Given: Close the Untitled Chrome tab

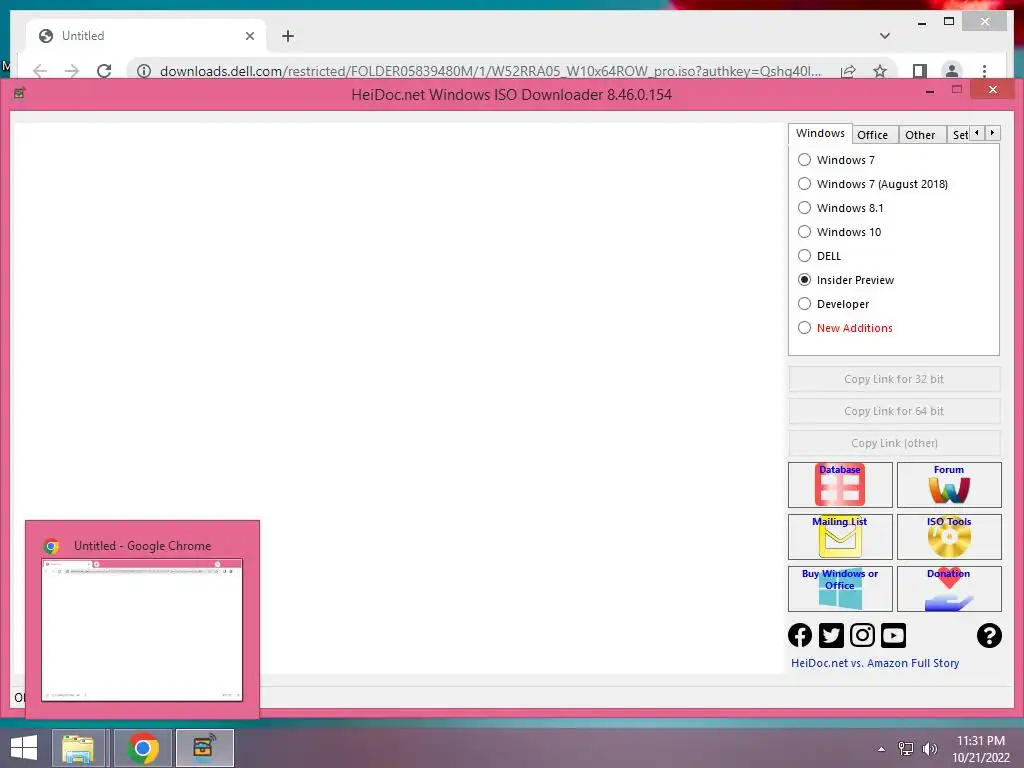Looking at the screenshot, I should (249, 36).
